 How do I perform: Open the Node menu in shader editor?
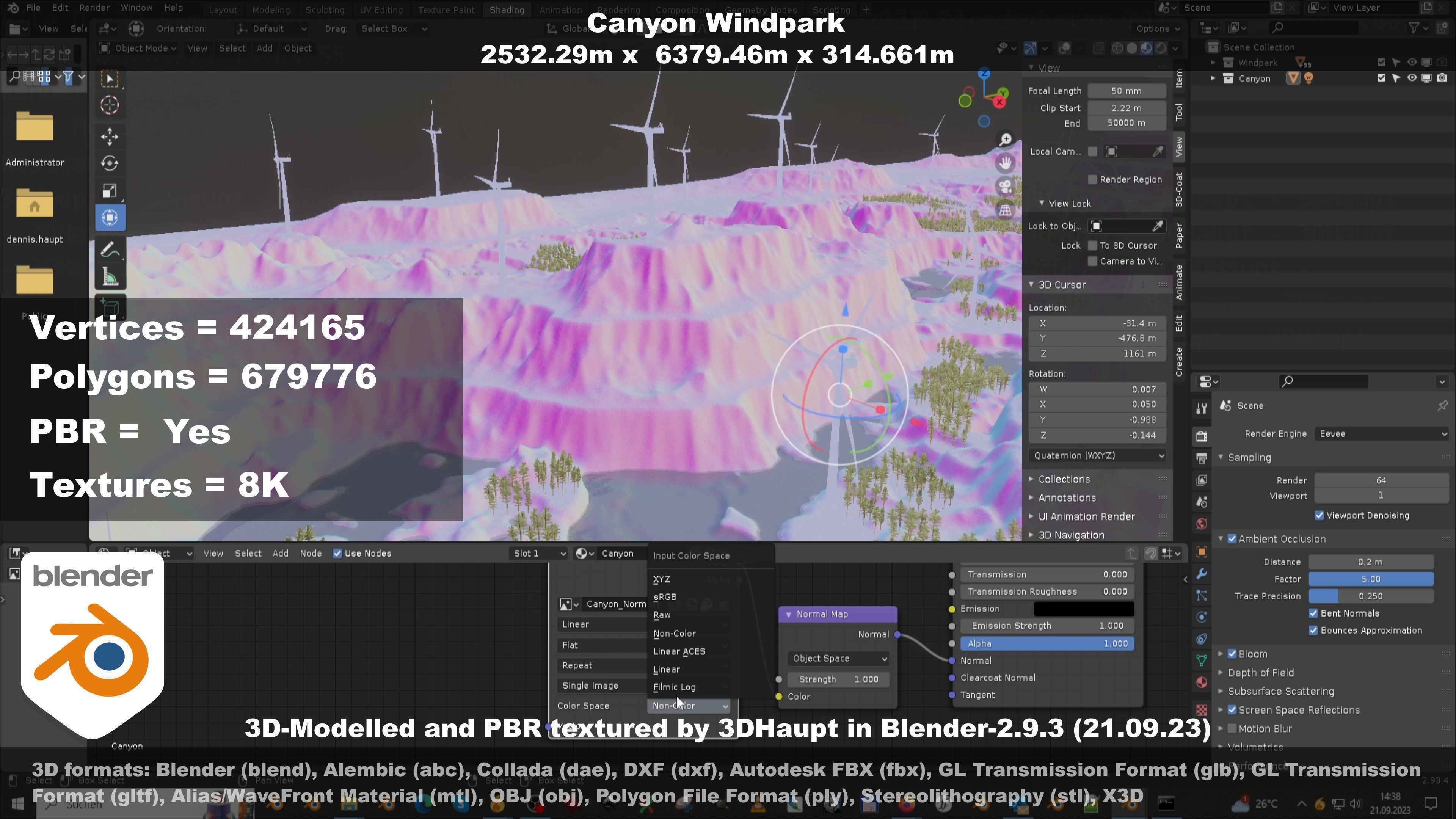(x=310, y=553)
